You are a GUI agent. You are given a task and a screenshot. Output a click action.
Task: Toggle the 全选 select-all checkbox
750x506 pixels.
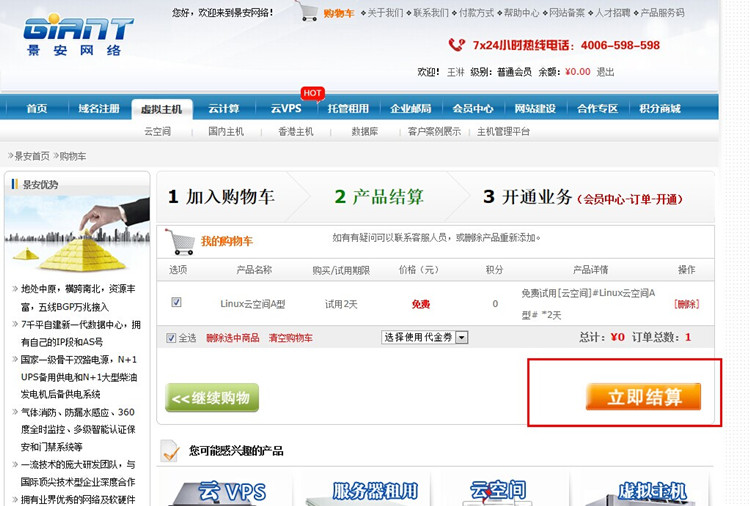pyautogui.click(x=171, y=338)
